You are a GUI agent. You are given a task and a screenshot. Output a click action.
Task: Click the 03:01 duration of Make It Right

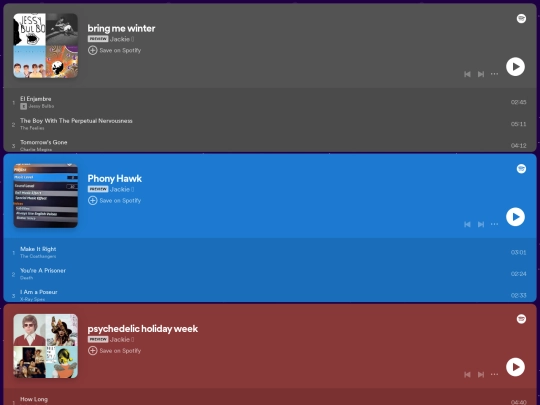[x=518, y=252]
